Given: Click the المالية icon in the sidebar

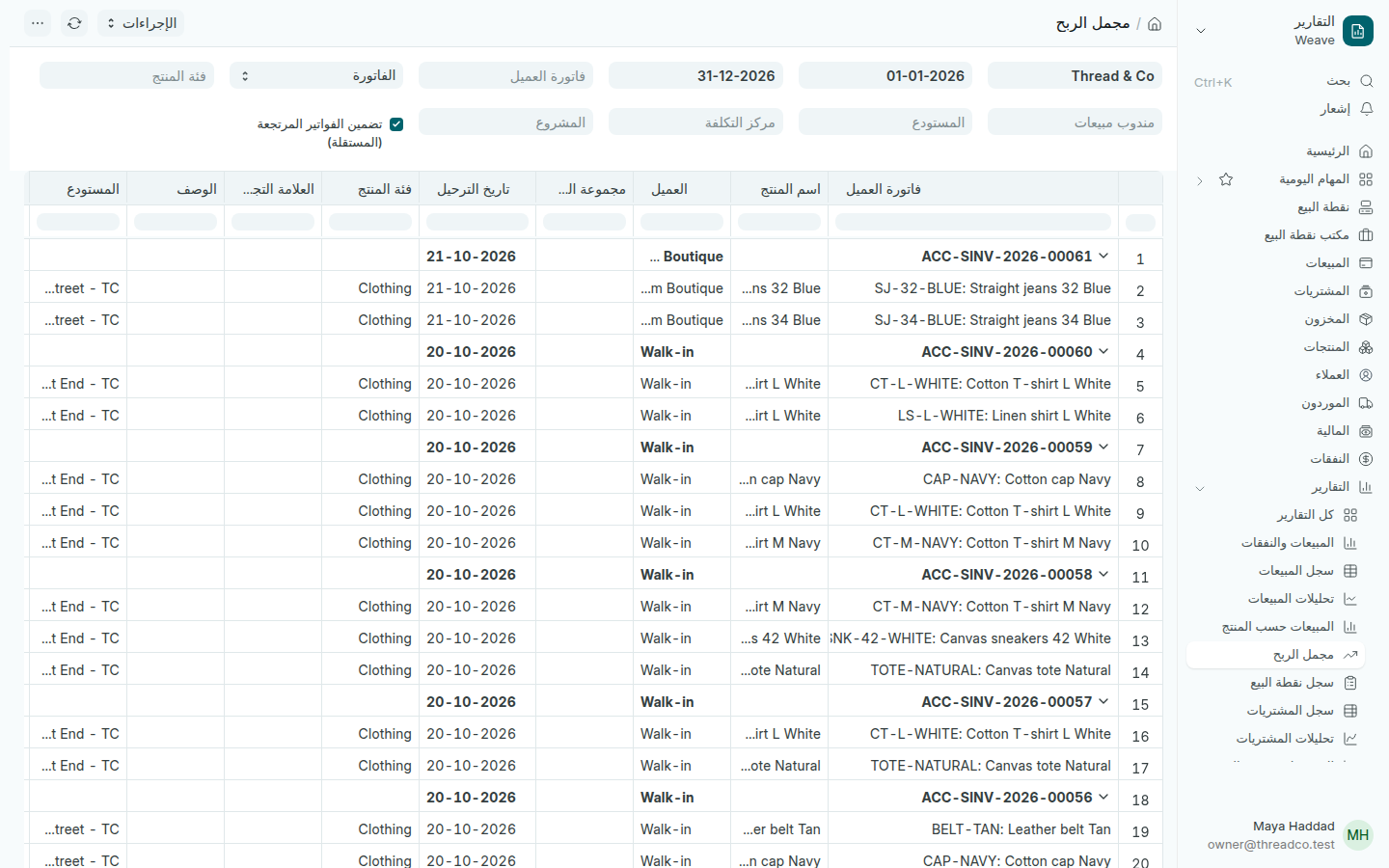Looking at the screenshot, I should pos(1366,431).
